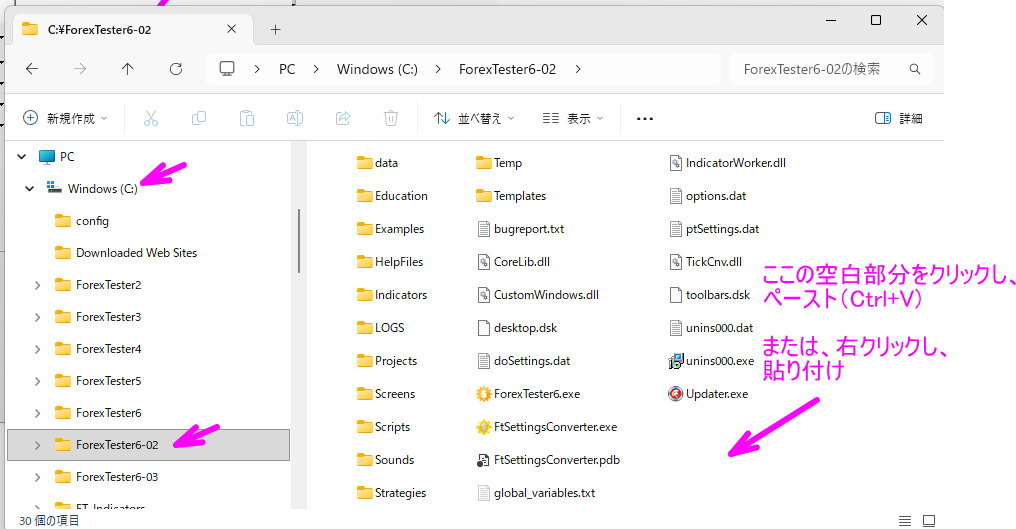1016x529 pixels.
Task: Go back with the back arrow
Action: pyautogui.click(x=32, y=69)
